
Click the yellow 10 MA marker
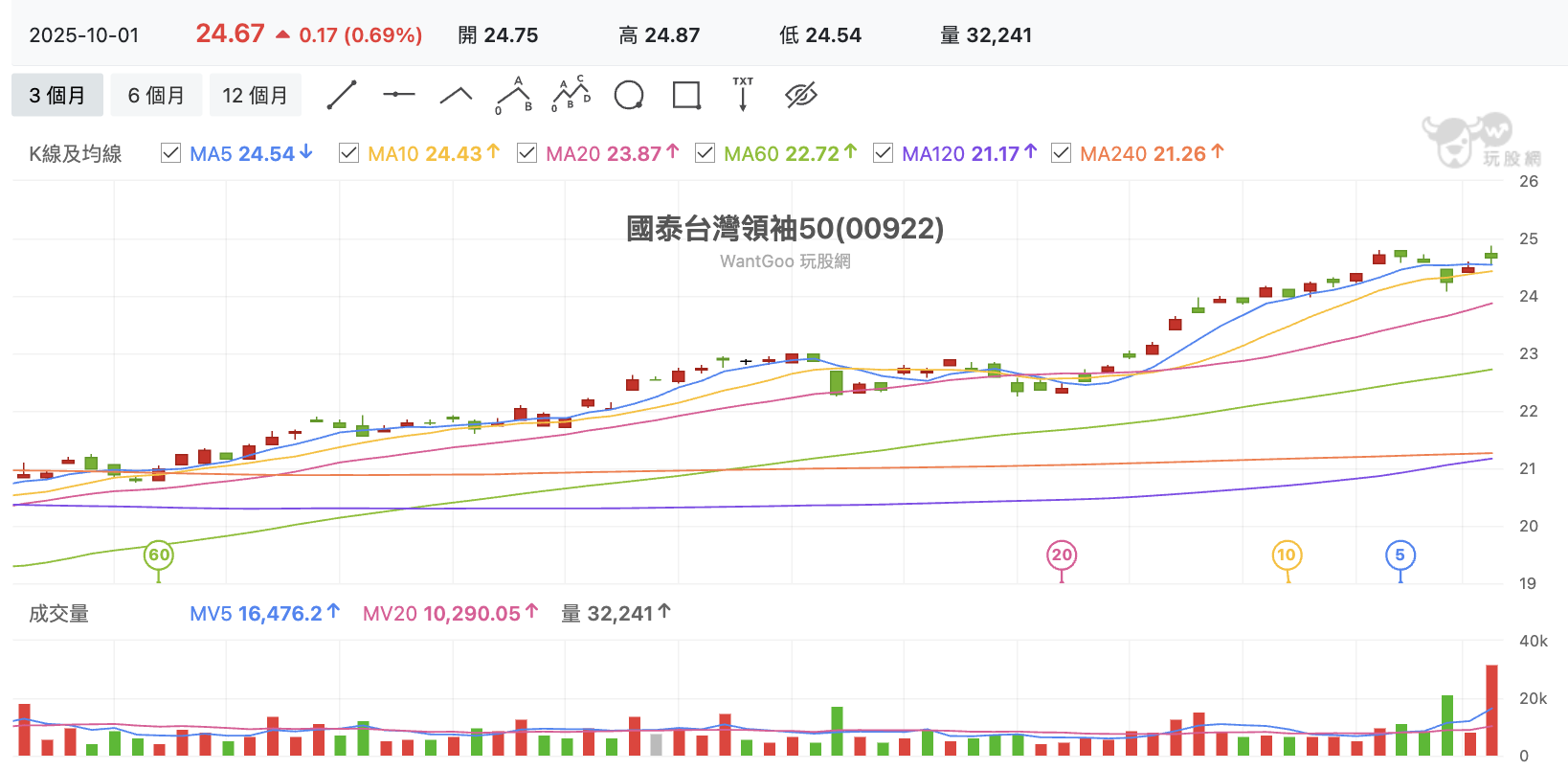point(1287,555)
